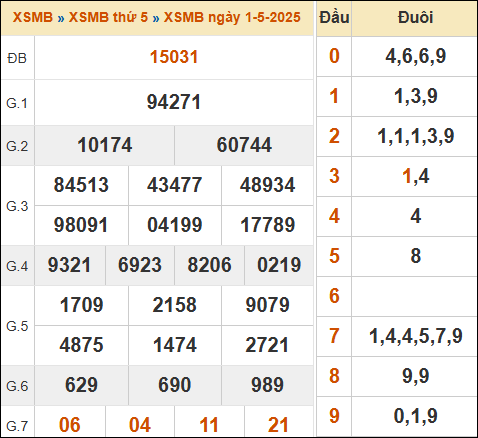Open the XSMB breadcrumb link

point(33,17)
